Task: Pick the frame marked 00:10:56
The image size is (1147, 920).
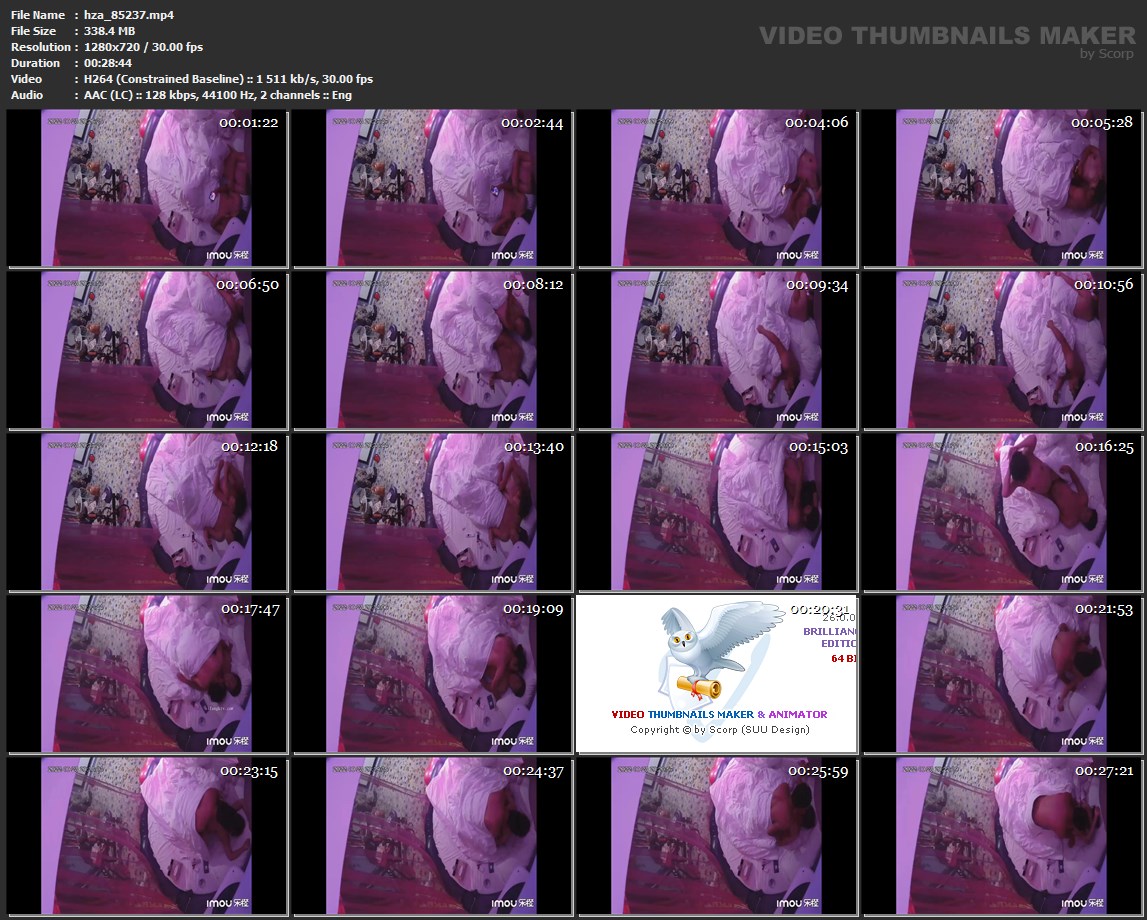Action: pyautogui.click(x=1002, y=350)
